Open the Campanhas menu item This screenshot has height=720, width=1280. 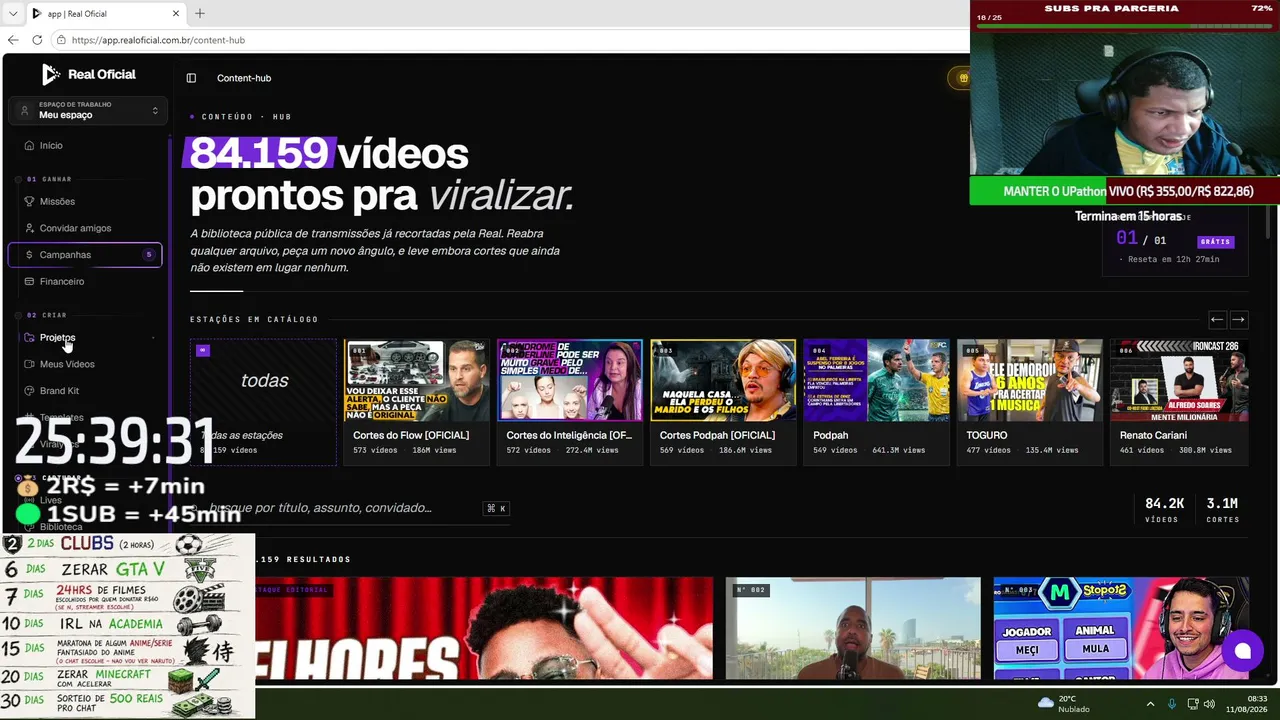85,255
